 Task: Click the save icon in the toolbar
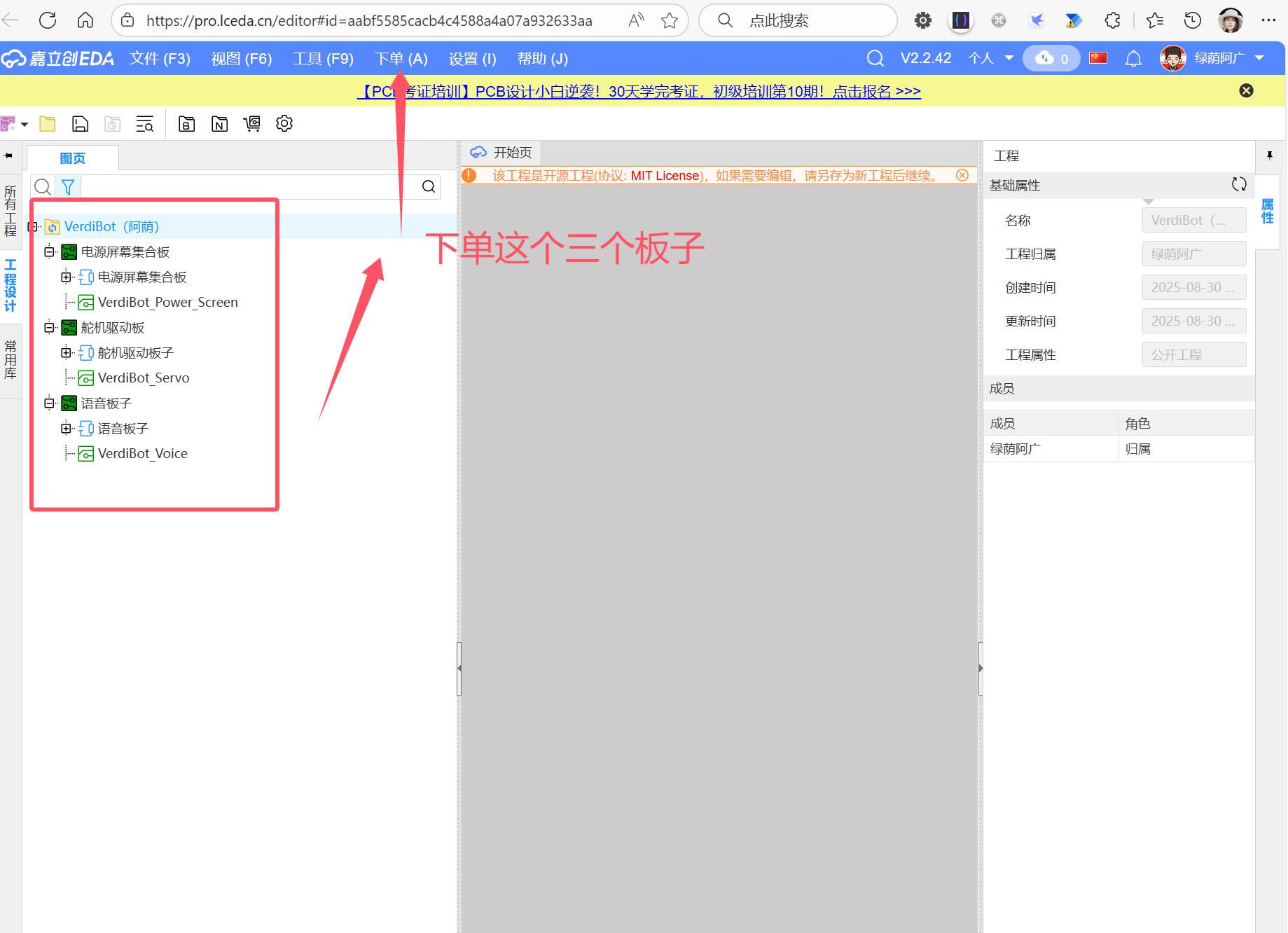81,124
